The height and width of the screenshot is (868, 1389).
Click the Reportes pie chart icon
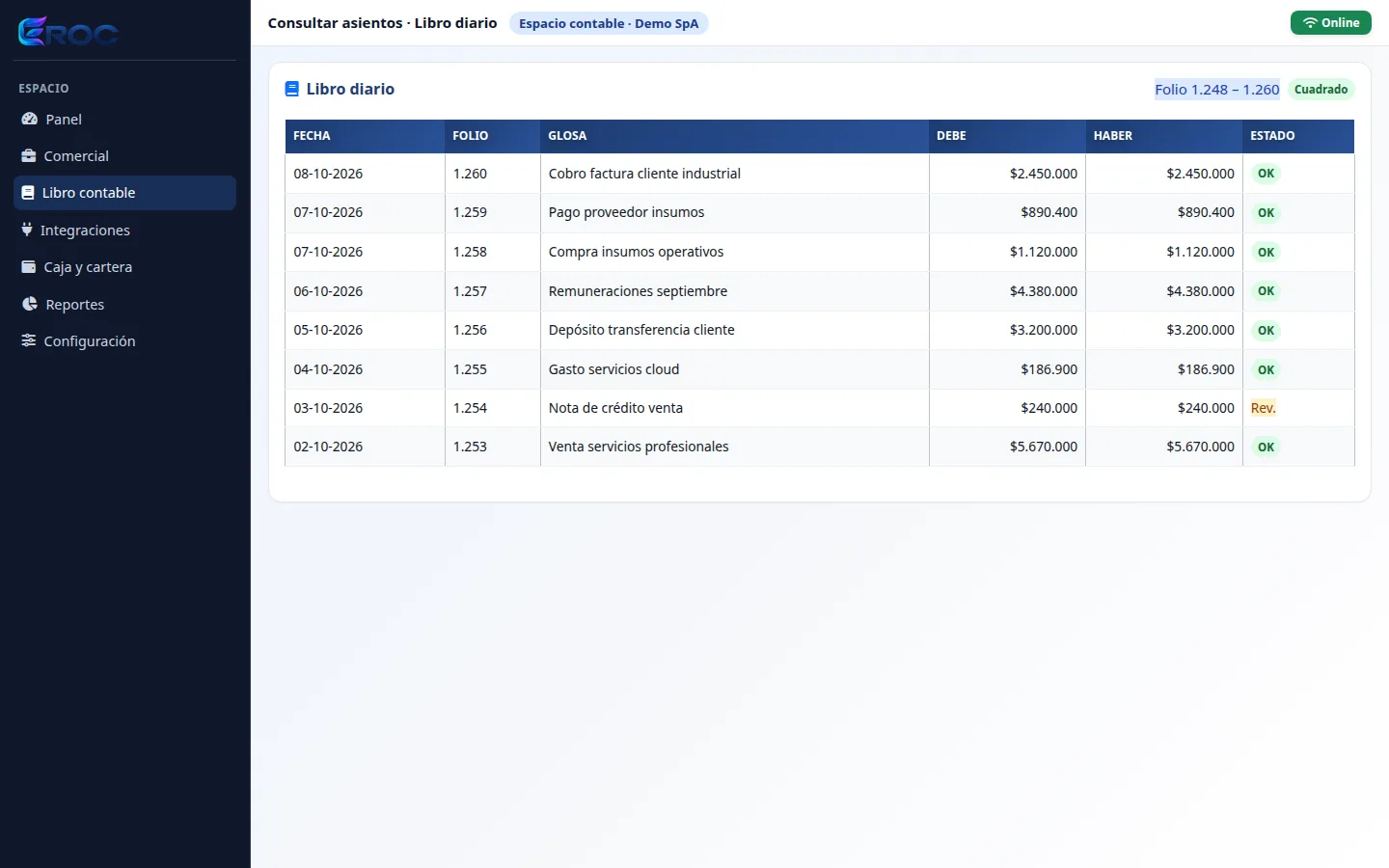click(x=29, y=304)
